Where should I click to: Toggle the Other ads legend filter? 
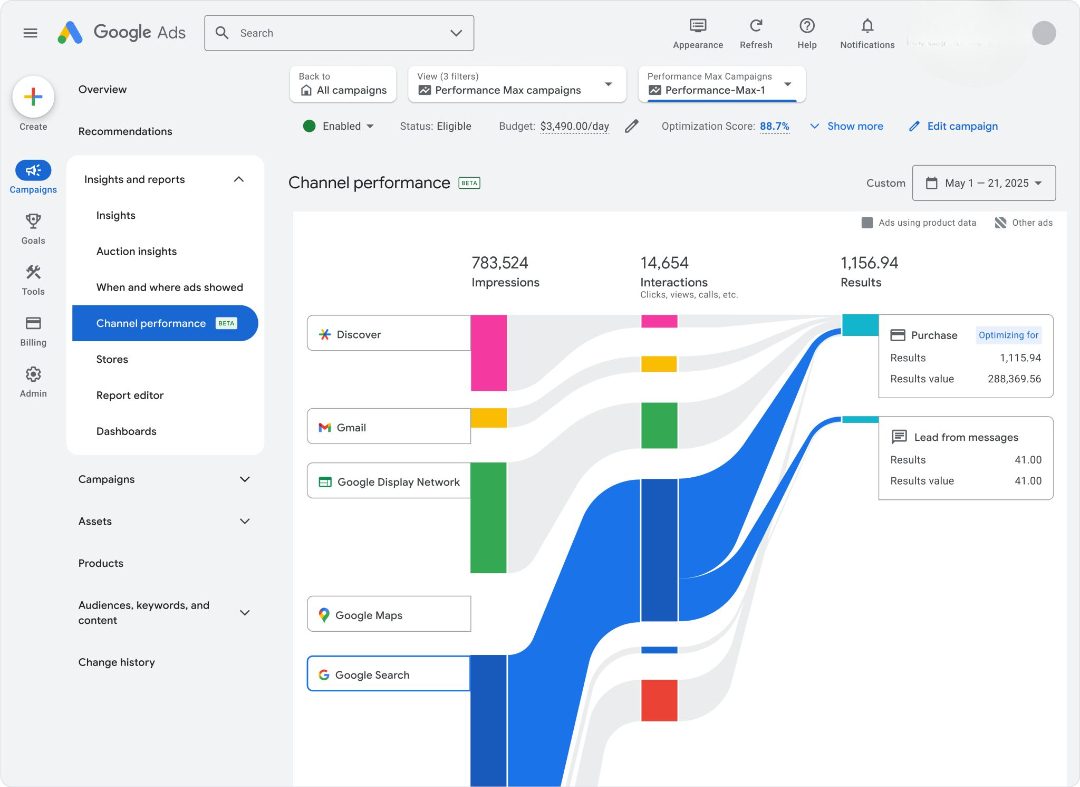click(1023, 222)
